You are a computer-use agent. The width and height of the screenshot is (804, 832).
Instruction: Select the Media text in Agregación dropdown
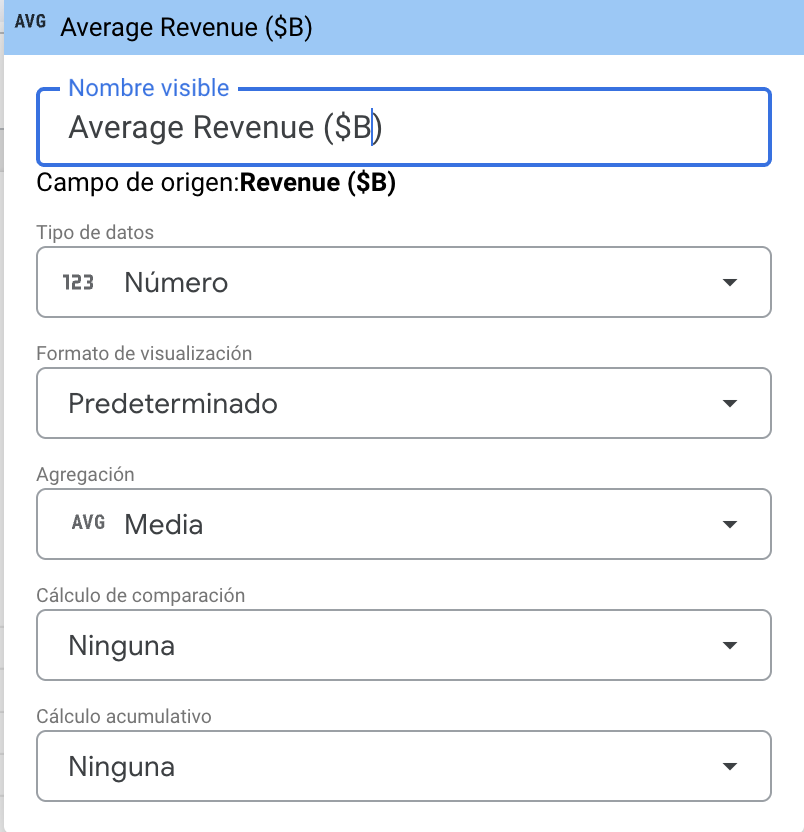163,525
